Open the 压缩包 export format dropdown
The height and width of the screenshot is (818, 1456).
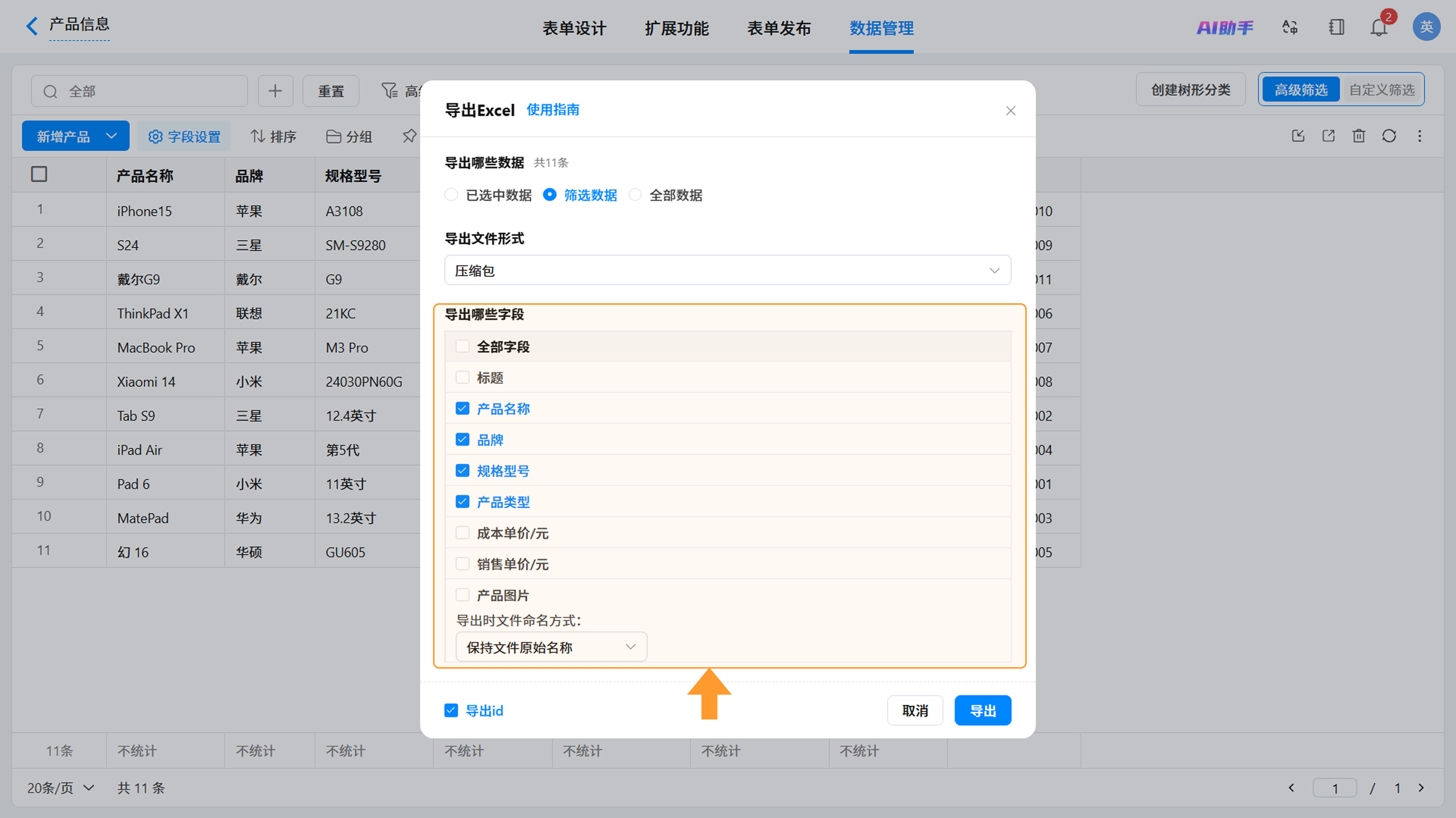[728, 271]
